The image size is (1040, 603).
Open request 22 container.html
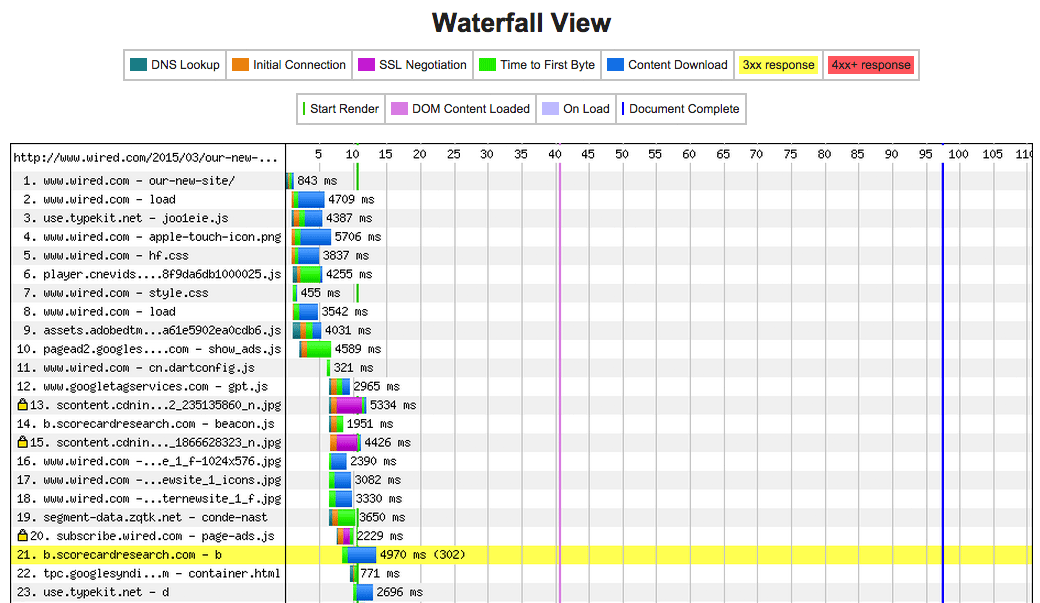(x=149, y=573)
